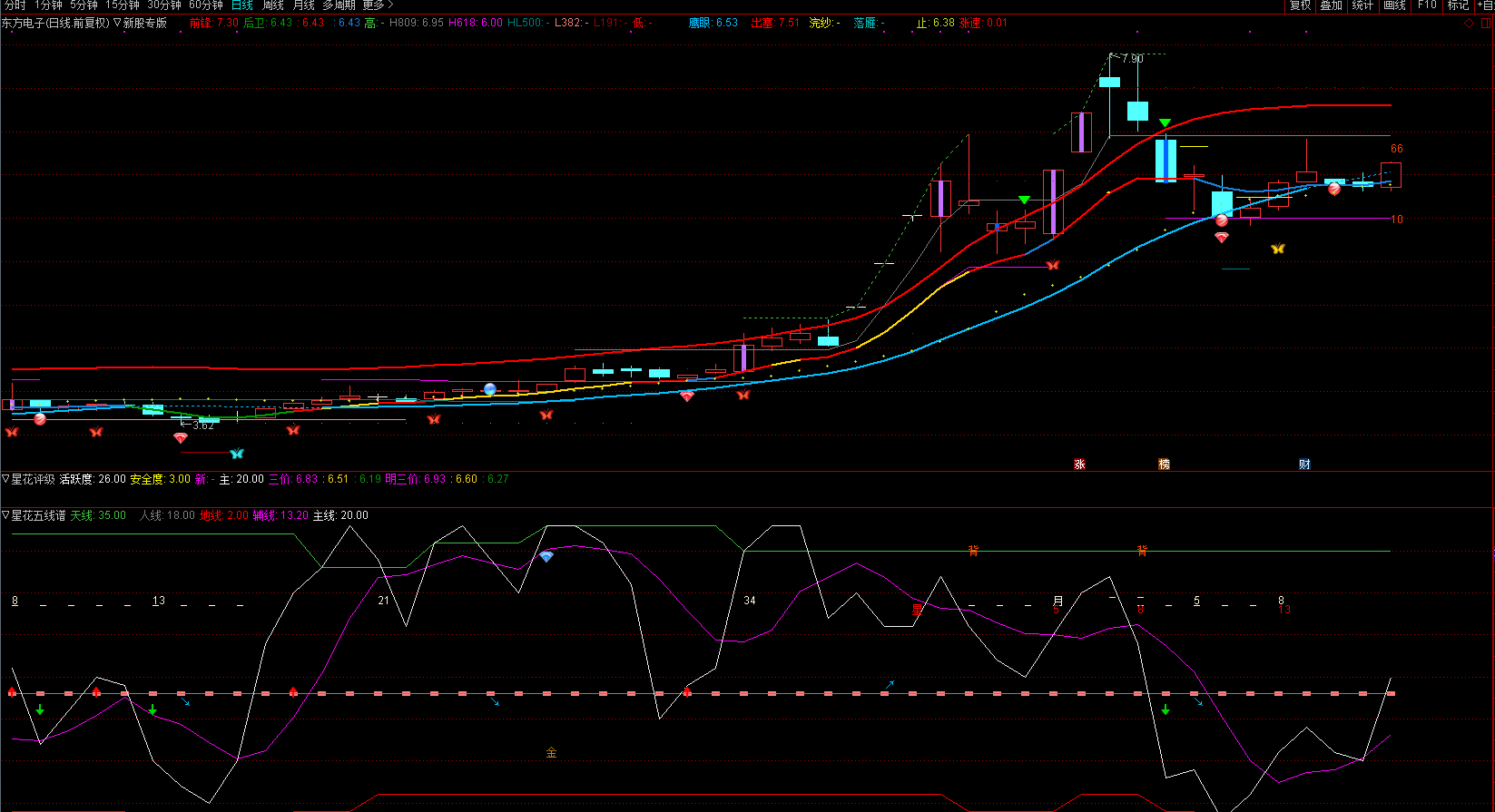Switch to the 周线 weekly chart
The image size is (1495, 812).
(273, 5)
